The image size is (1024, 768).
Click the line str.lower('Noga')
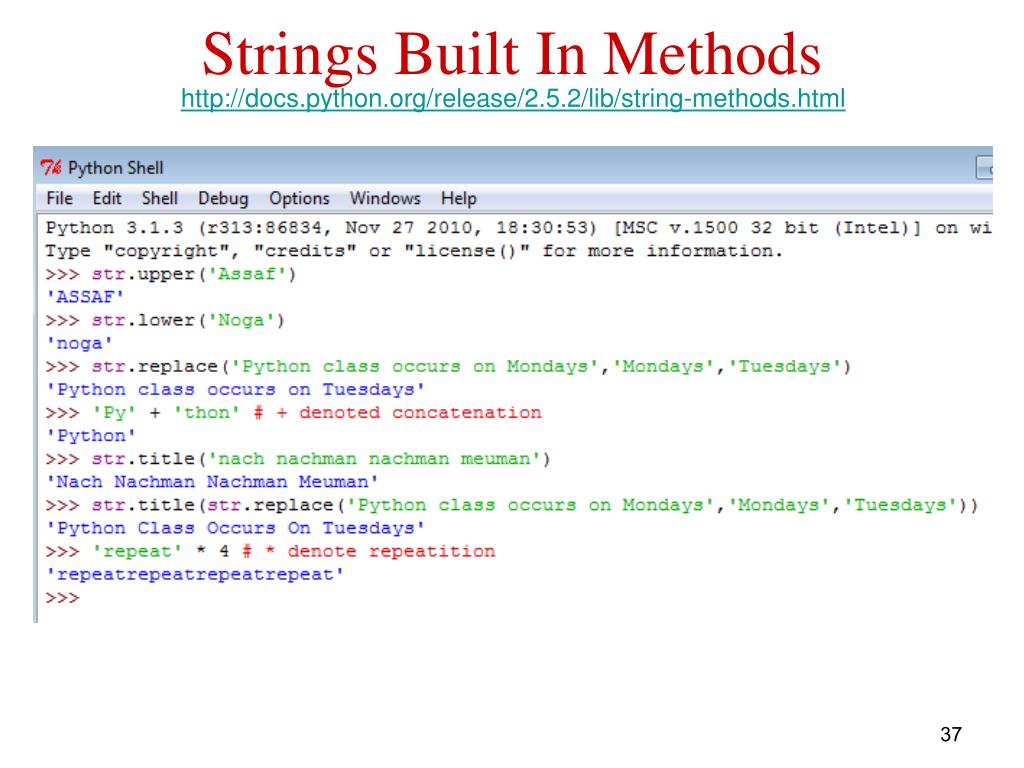(x=188, y=321)
